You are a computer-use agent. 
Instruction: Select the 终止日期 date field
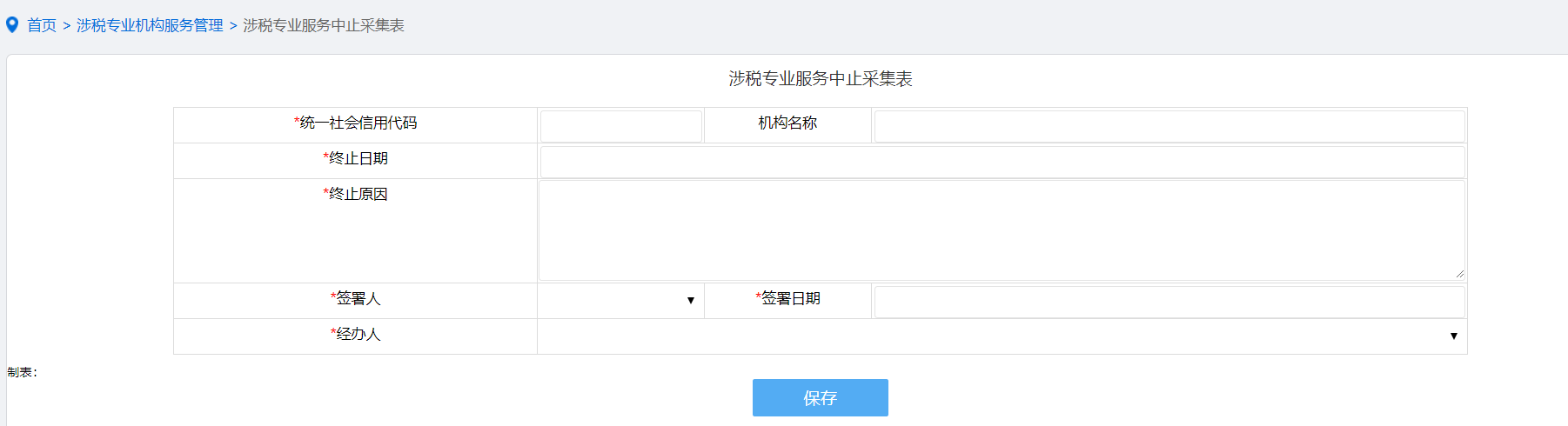(1002, 162)
